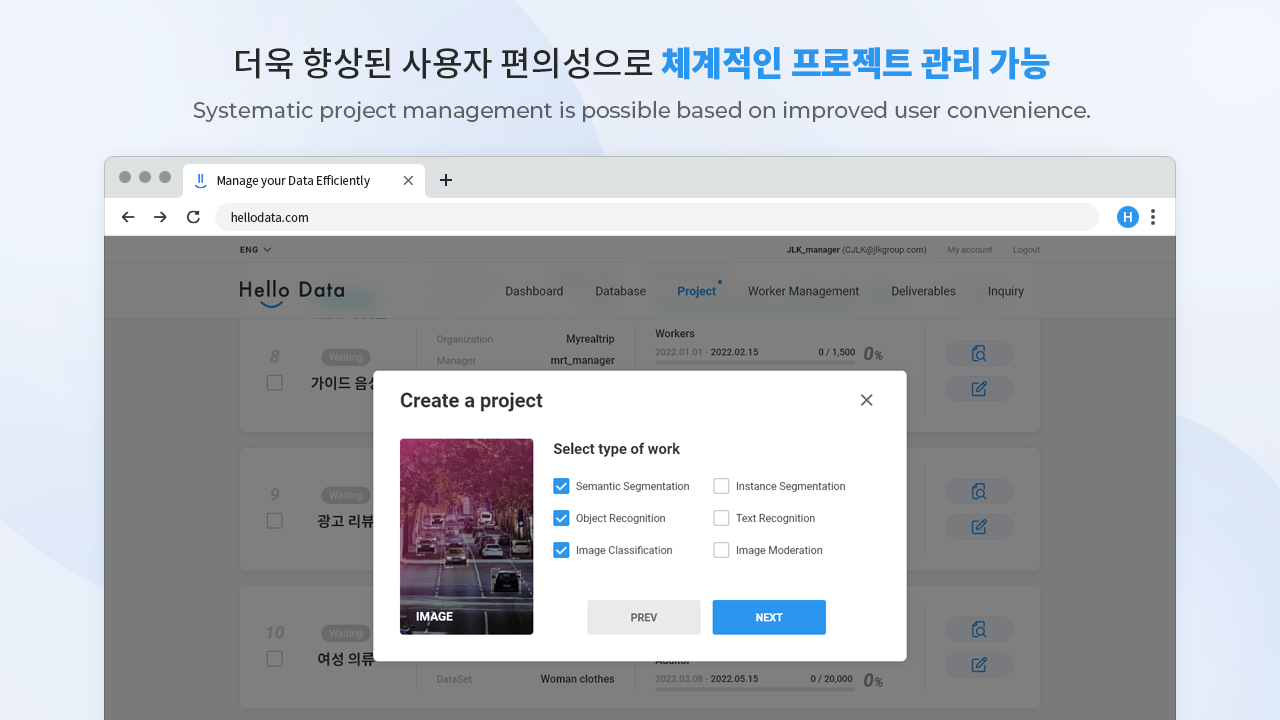1280x720 pixels.
Task: Click the 'mrt_manager' manager value
Action: [x=582, y=360]
